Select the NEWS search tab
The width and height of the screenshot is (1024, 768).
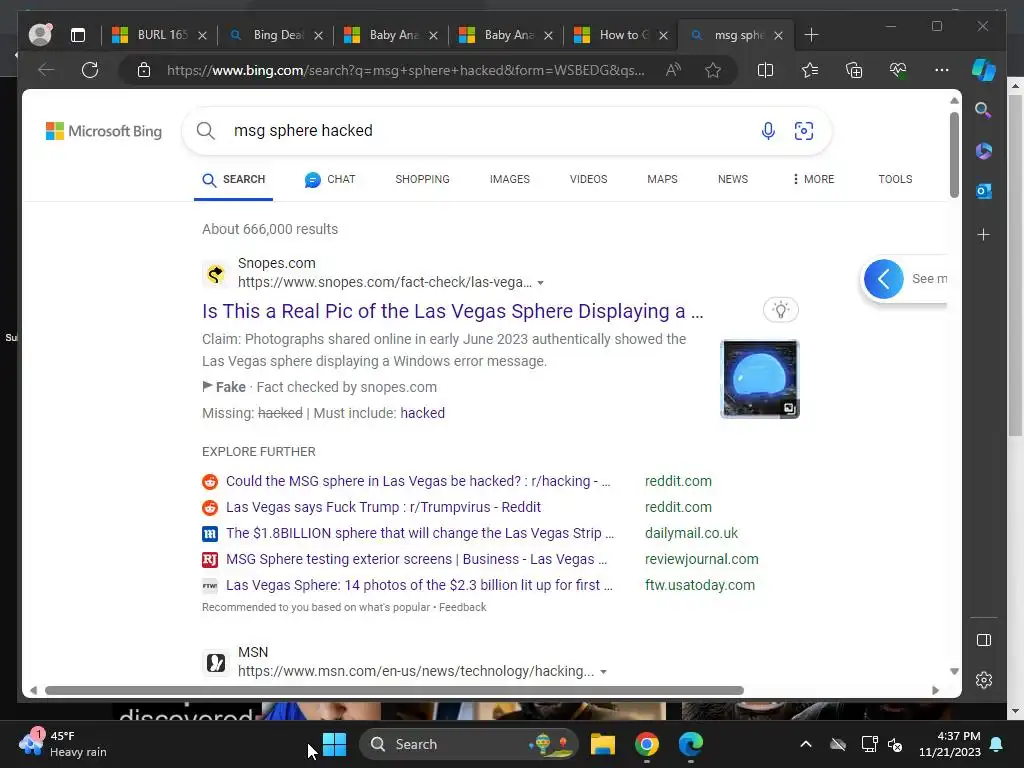point(733,179)
